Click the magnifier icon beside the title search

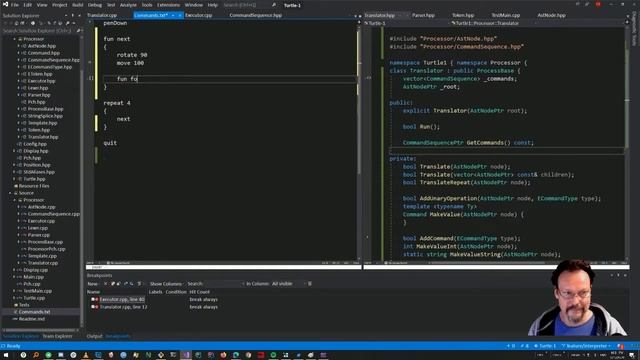[x=274, y=5]
